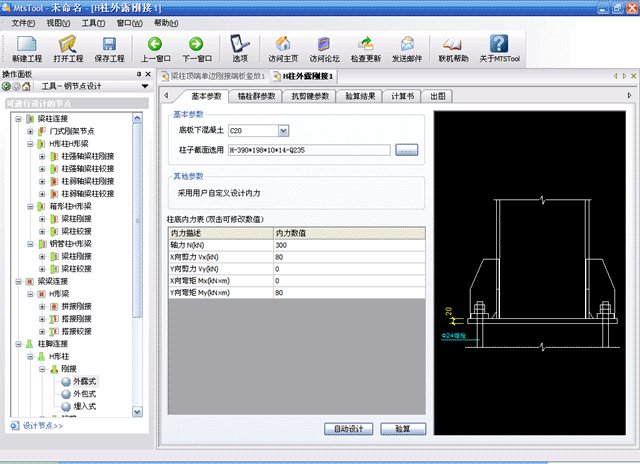This screenshot has height=464, width=640.
Task: Expand the 门式刚架节点 tree node
Action: (x=30, y=131)
